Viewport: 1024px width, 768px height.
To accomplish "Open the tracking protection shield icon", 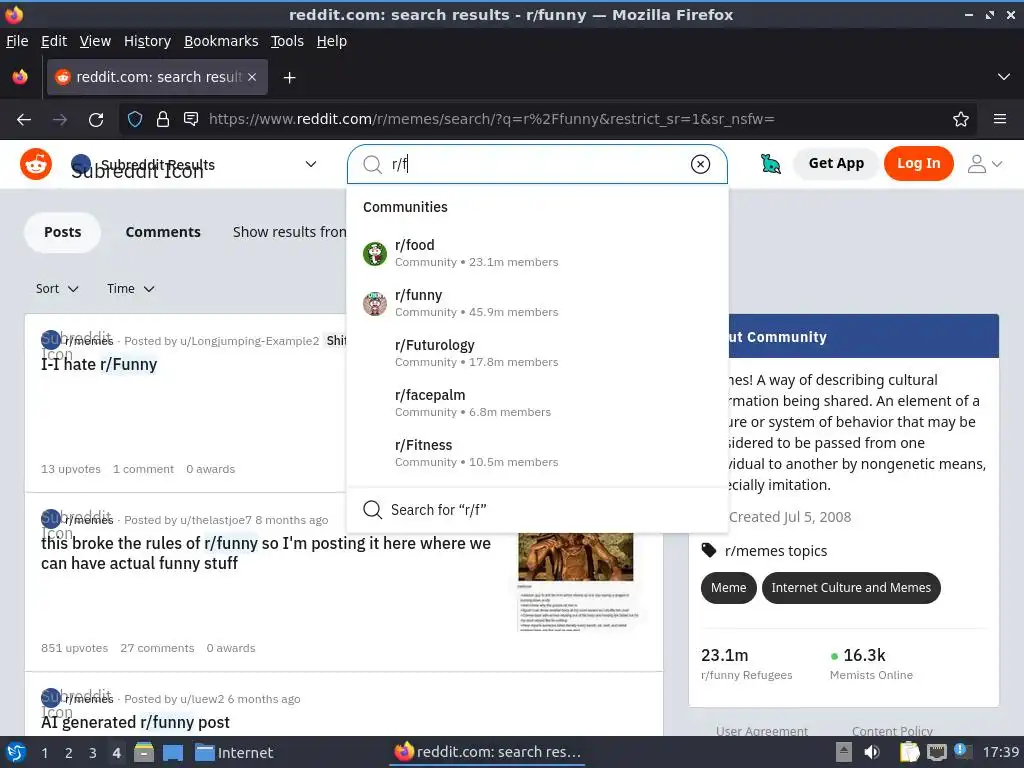I will [135, 120].
